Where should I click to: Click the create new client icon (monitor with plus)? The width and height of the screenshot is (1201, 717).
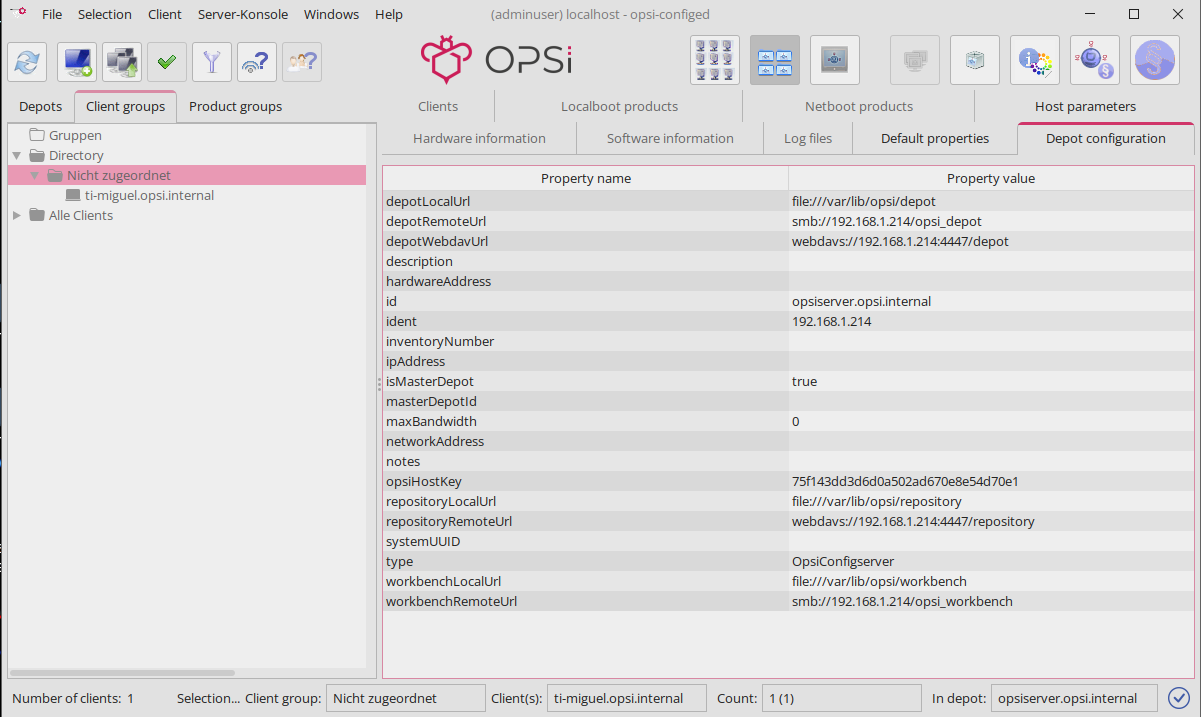(x=77, y=61)
